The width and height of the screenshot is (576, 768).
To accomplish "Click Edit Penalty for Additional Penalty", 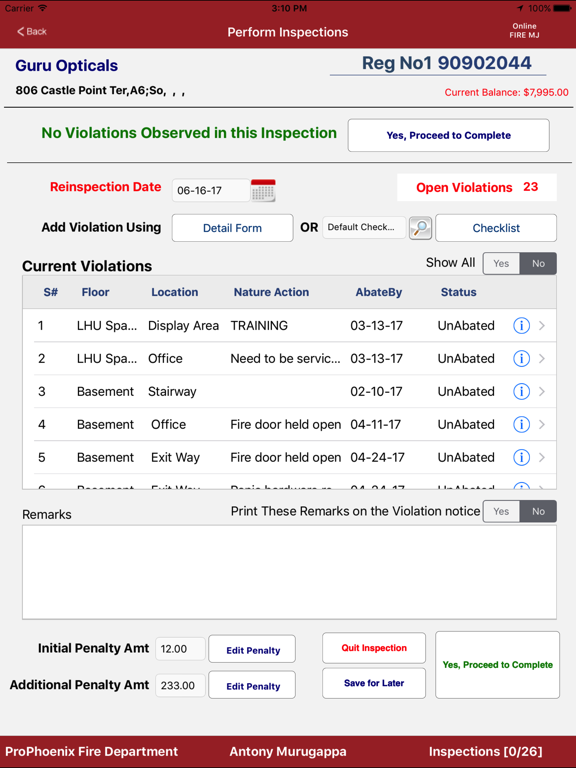I will (x=252, y=685).
